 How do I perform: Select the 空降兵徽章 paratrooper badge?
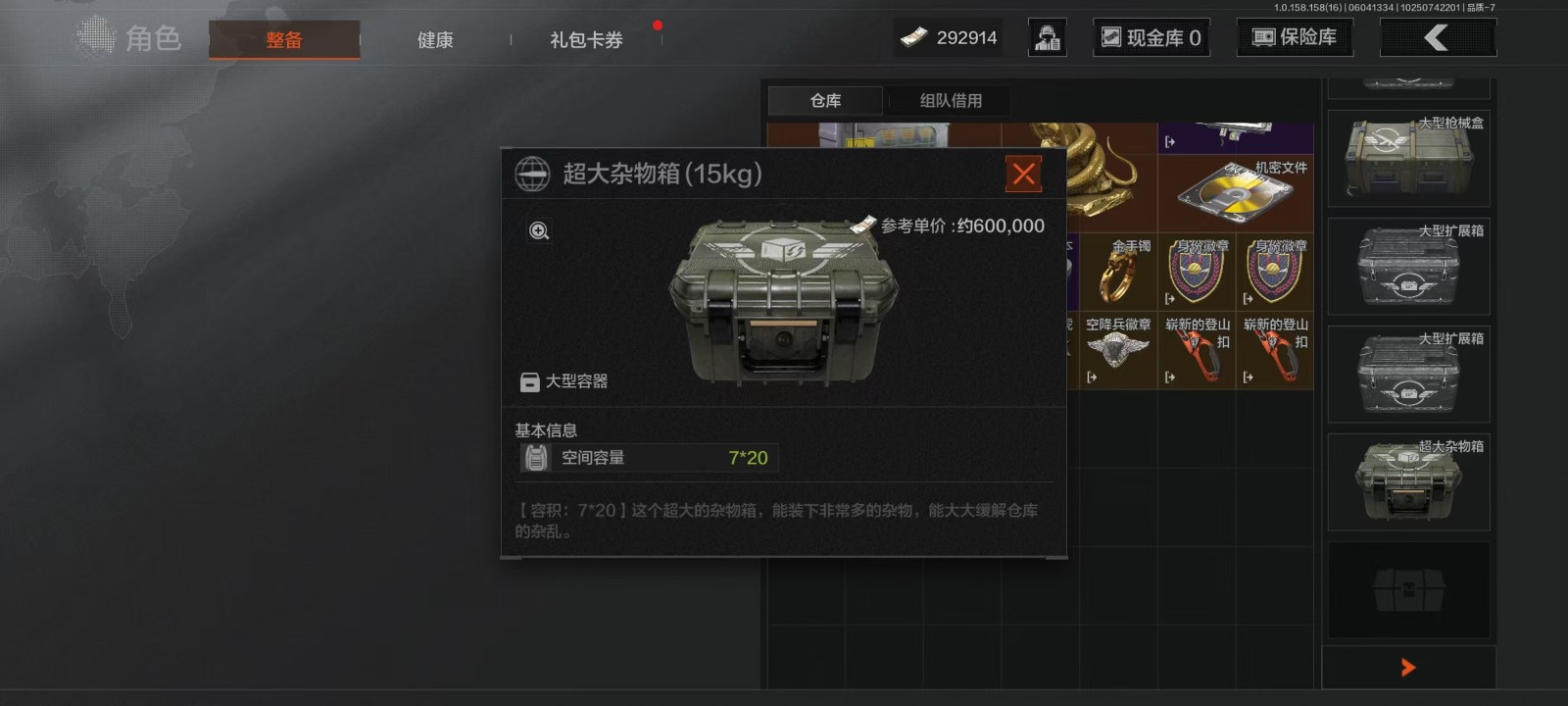point(1118,350)
